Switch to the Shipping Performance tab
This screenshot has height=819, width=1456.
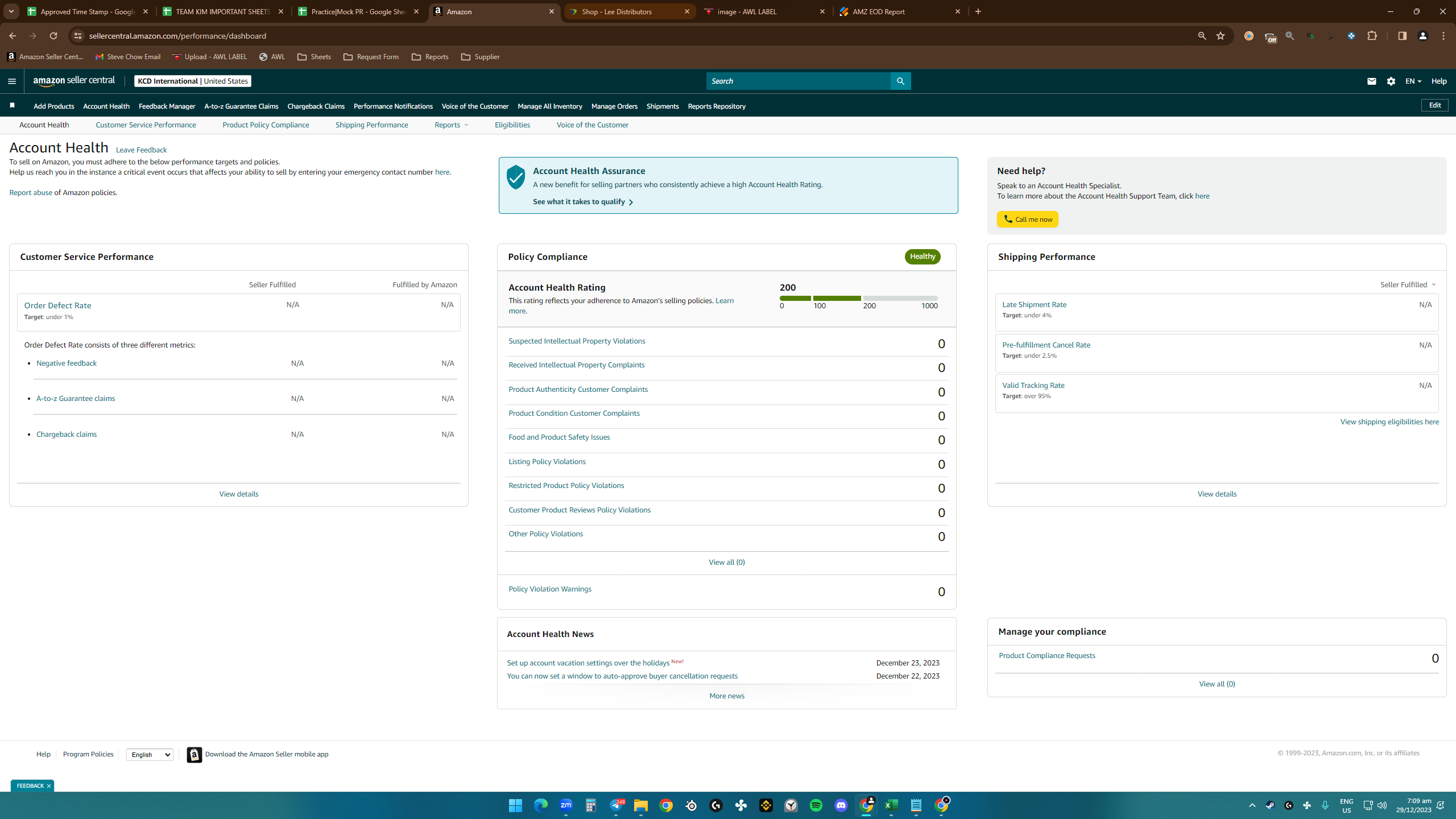click(371, 125)
